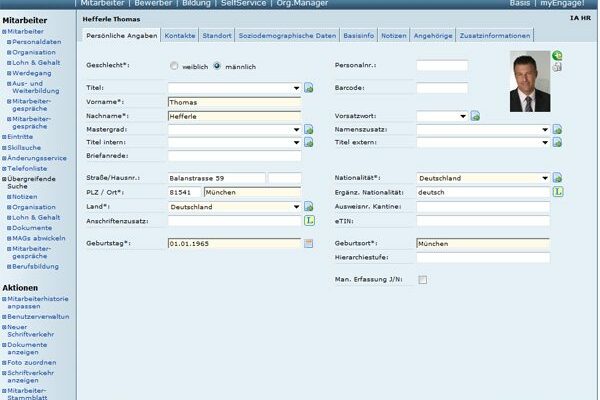The width and height of the screenshot is (600, 400).
Task: Click the Geburtstag field with 01.01.1965
Action: (x=234, y=243)
